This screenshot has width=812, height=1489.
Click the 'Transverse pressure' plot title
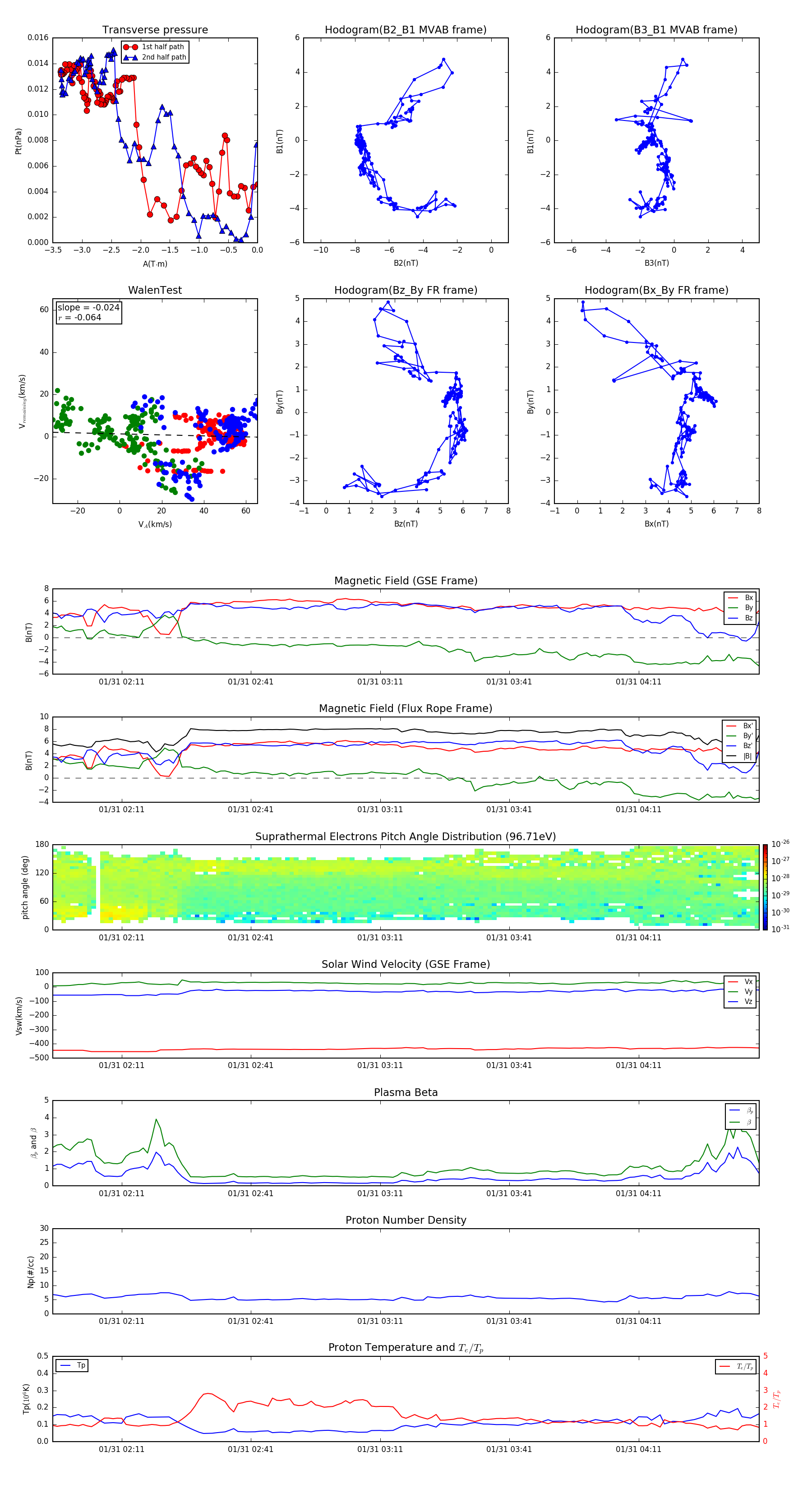coord(155,29)
